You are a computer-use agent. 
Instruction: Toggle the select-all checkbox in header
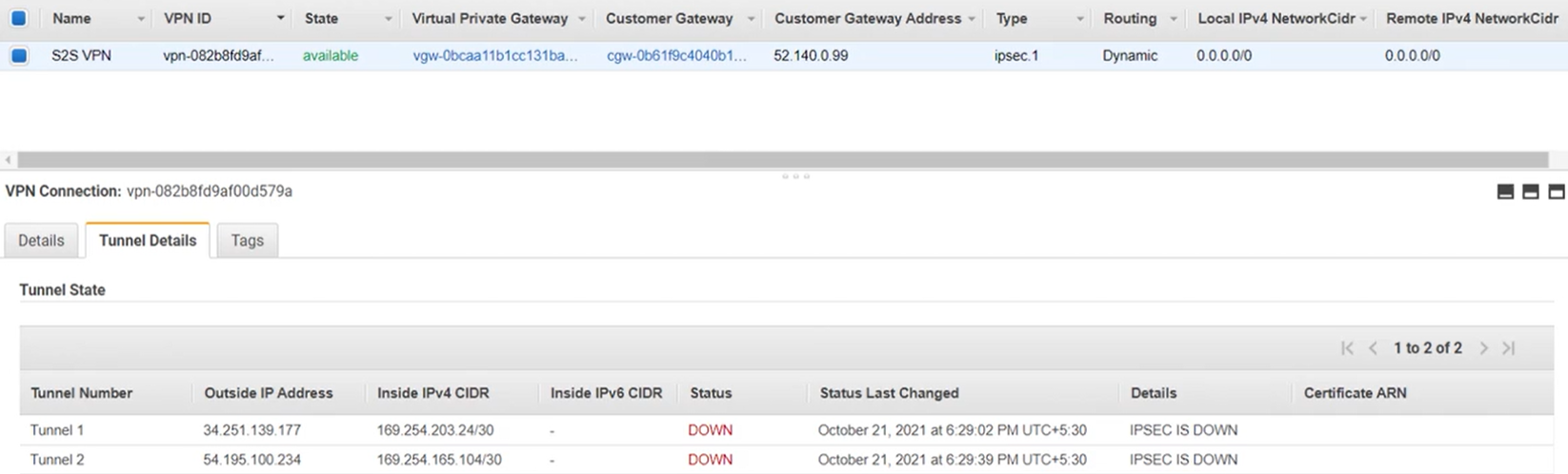pyautogui.click(x=19, y=18)
